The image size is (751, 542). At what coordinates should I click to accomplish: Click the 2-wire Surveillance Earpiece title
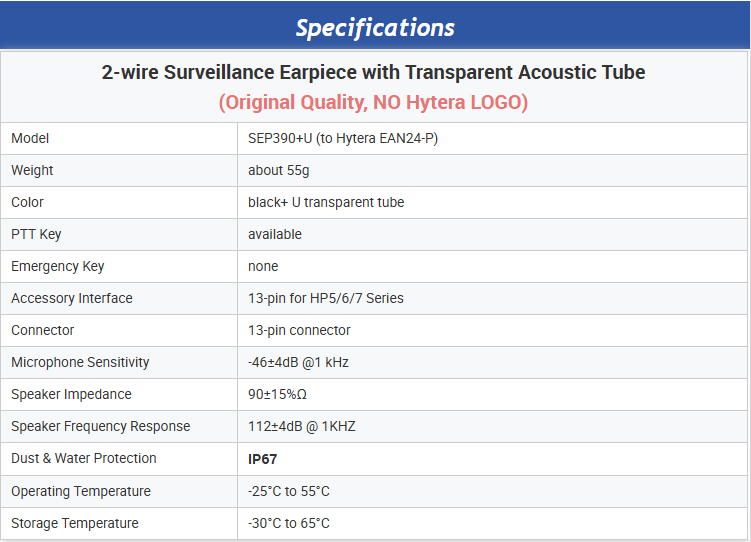(374, 73)
